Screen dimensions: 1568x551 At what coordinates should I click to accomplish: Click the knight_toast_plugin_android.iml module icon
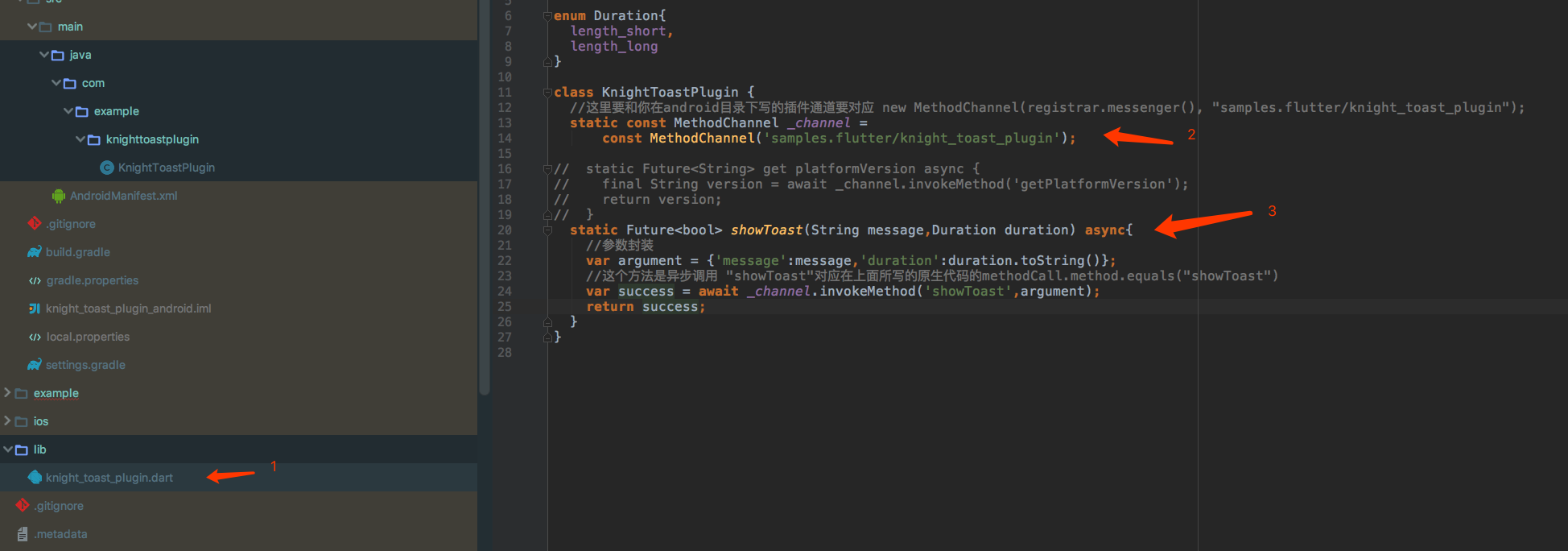[34, 309]
